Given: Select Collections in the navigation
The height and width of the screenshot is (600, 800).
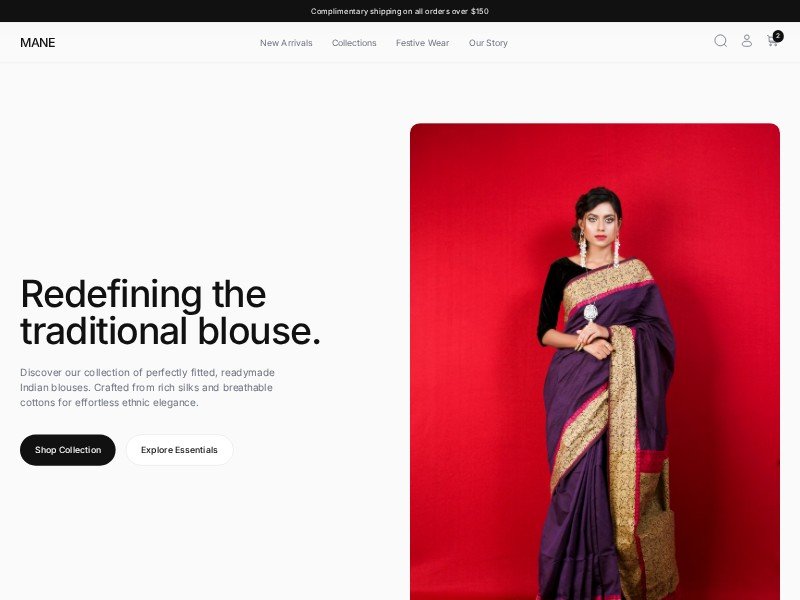Looking at the screenshot, I should [354, 43].
